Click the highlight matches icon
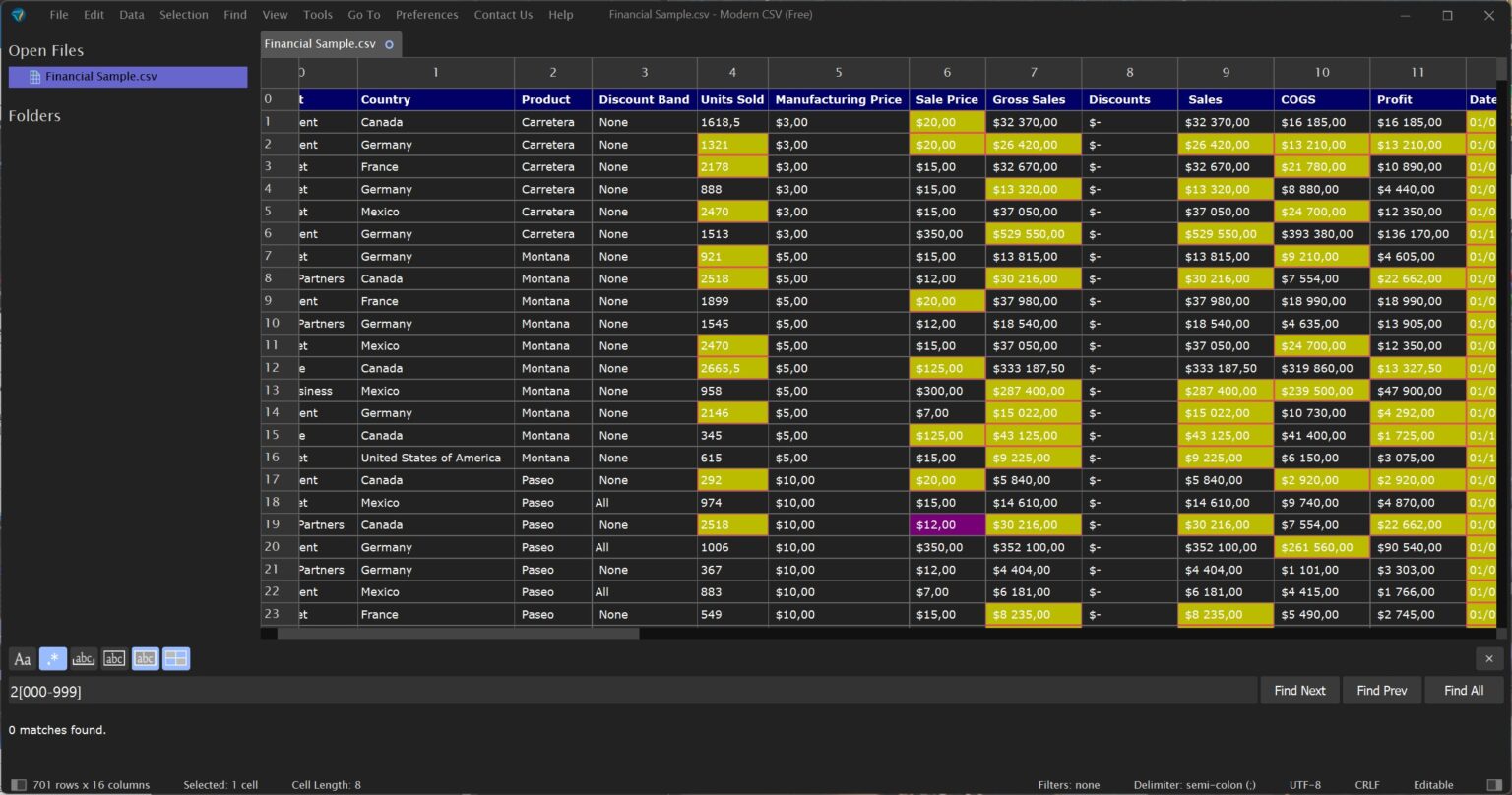This screenshot has height=795, width=1512. click(x=145, y=659)
